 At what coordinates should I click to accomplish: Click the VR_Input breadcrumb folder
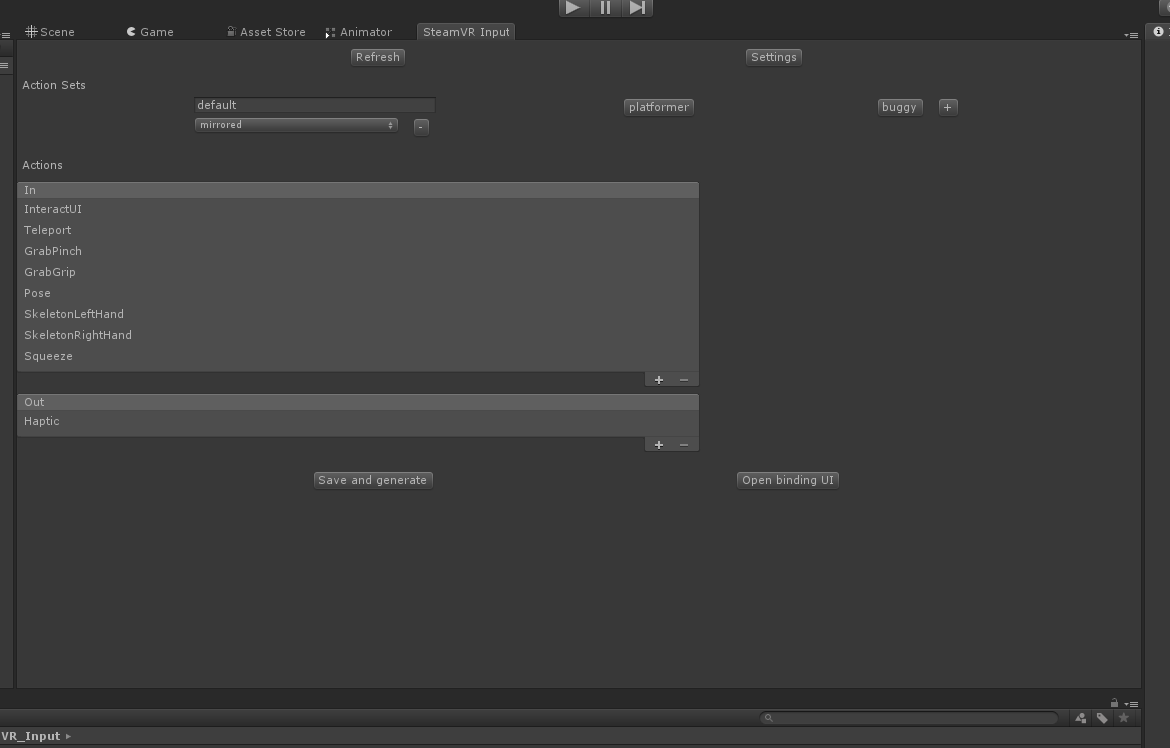(x=31, y=736)
